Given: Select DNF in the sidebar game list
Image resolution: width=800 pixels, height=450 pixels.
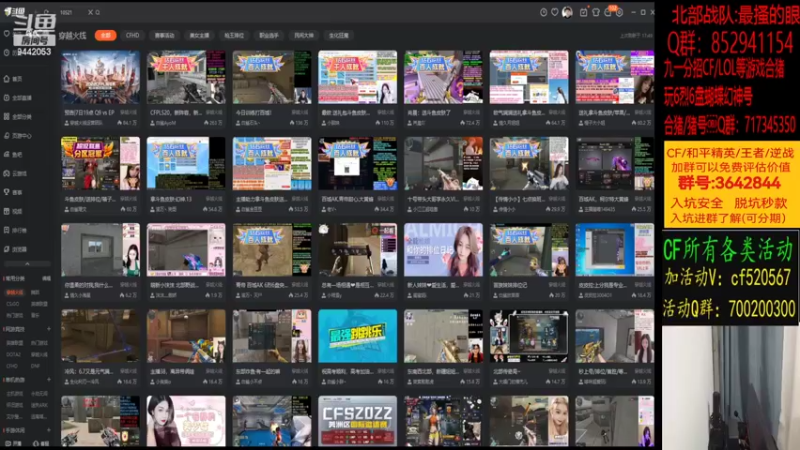Looking at the screenshot, I should pyautogui.click(x=35, y=366).
